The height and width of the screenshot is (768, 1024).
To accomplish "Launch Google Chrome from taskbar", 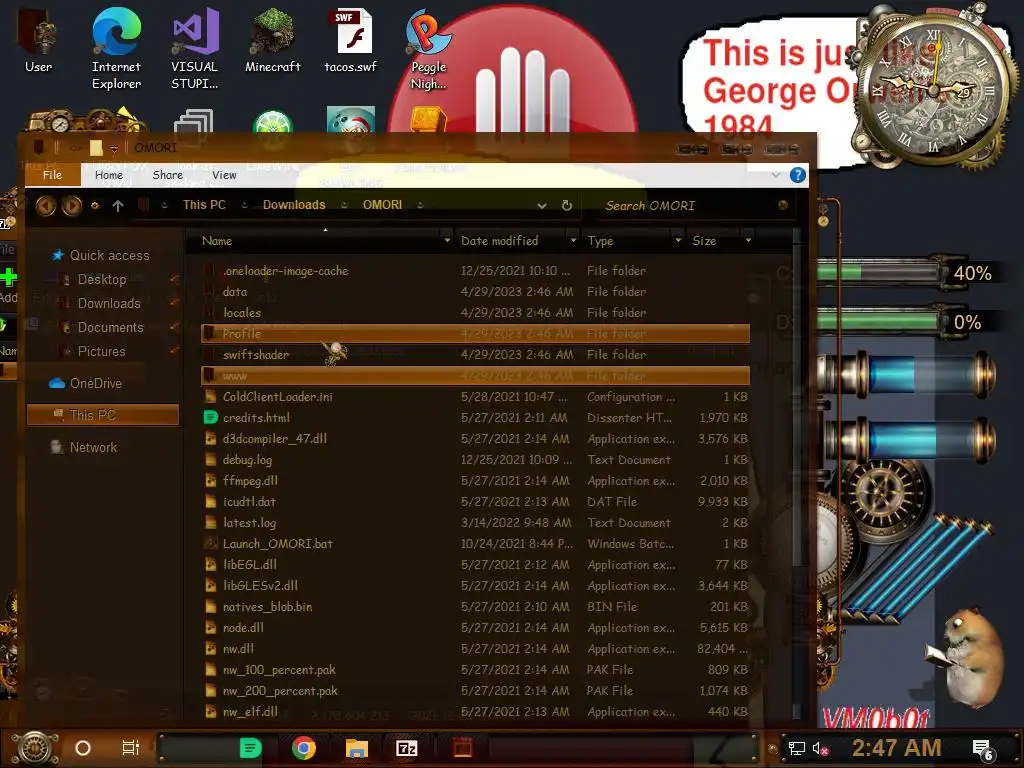I will click(304, 748).
